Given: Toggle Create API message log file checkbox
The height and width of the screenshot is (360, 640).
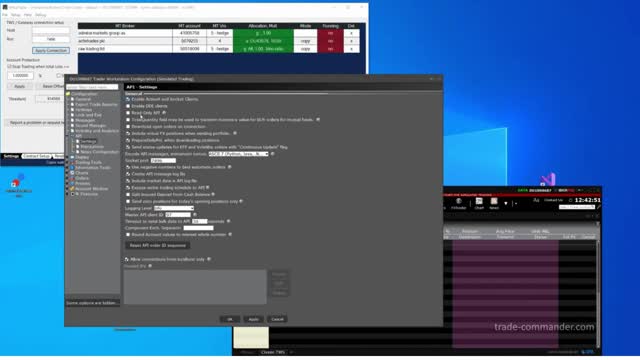Looking at the screenshot, I should tap(128, 174).
